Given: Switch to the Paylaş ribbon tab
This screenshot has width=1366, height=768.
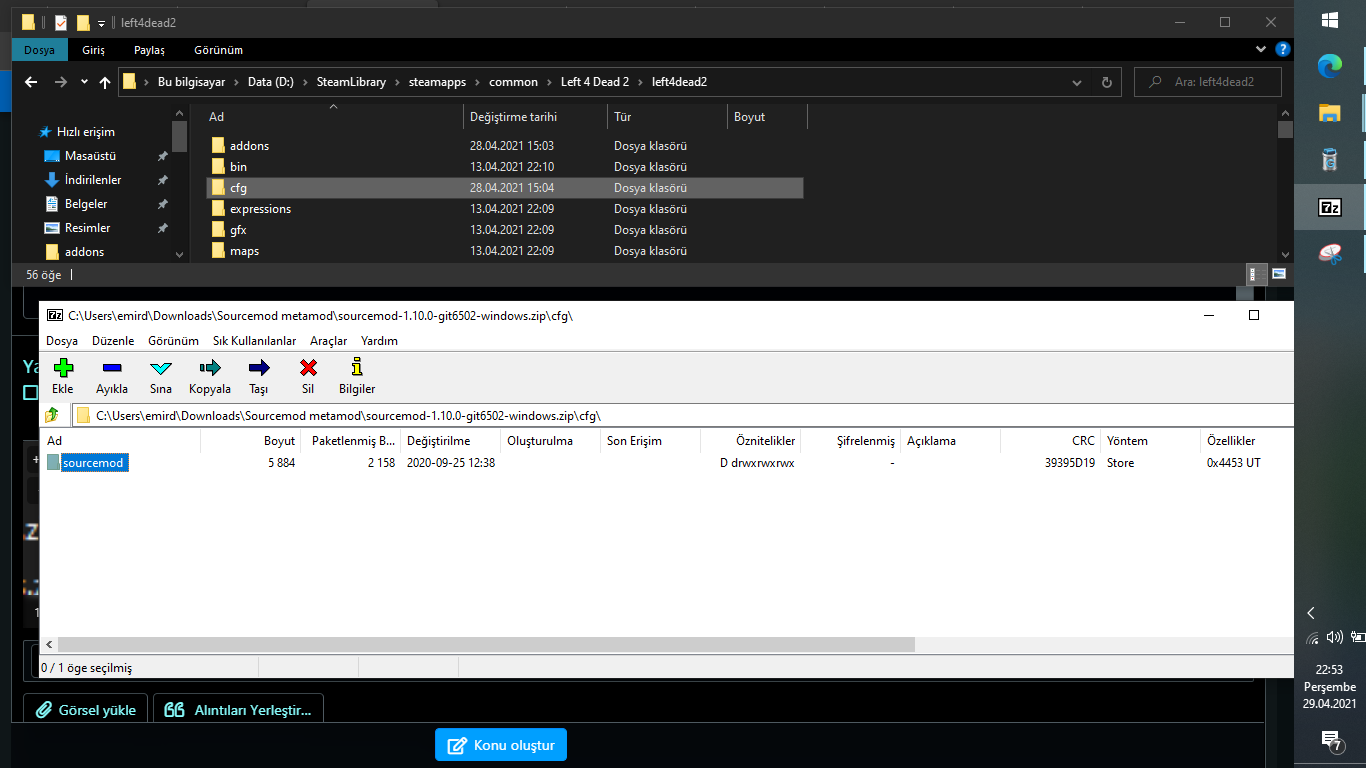Looking at the screenshot, I should click(149, 49).
